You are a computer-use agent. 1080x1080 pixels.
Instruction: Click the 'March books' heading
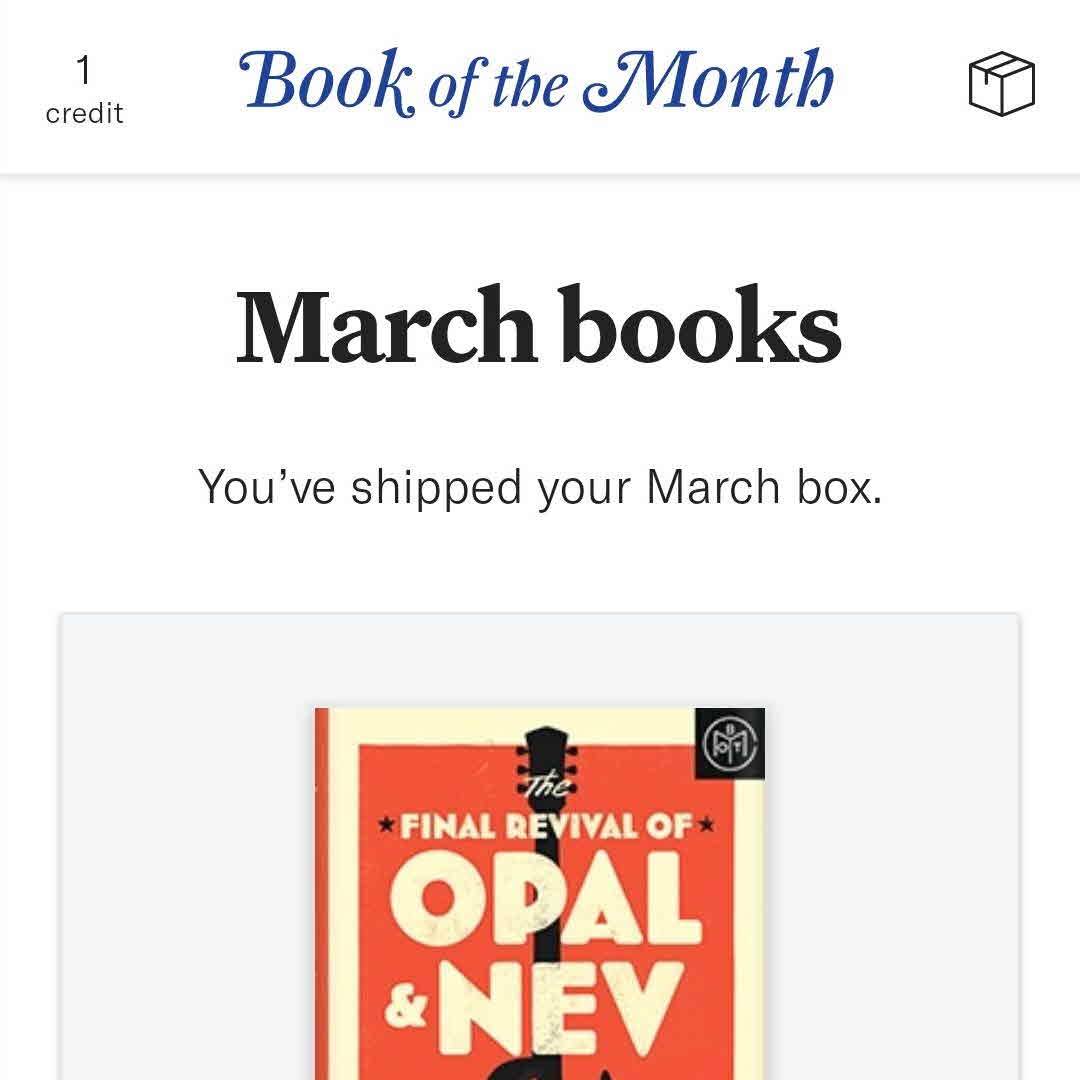tap(538, 328)
